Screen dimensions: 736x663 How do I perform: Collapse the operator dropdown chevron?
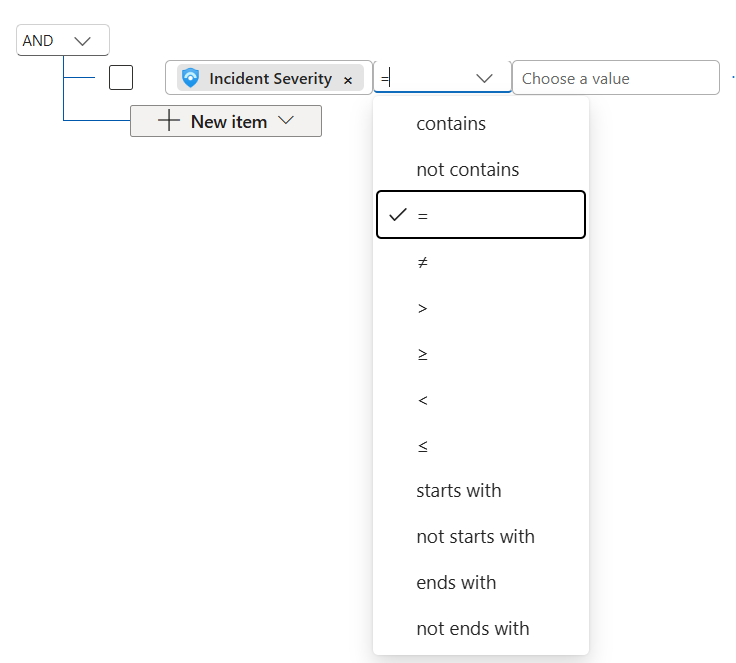tap(485, 78)
